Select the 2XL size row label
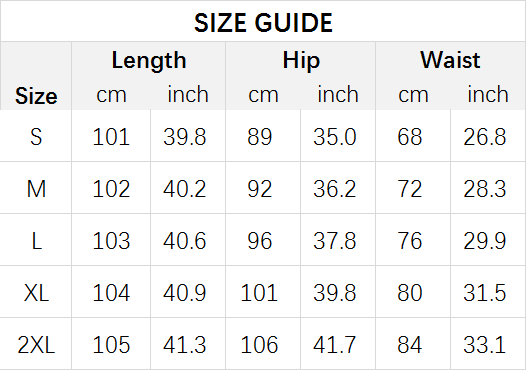 tap(36, 345)
